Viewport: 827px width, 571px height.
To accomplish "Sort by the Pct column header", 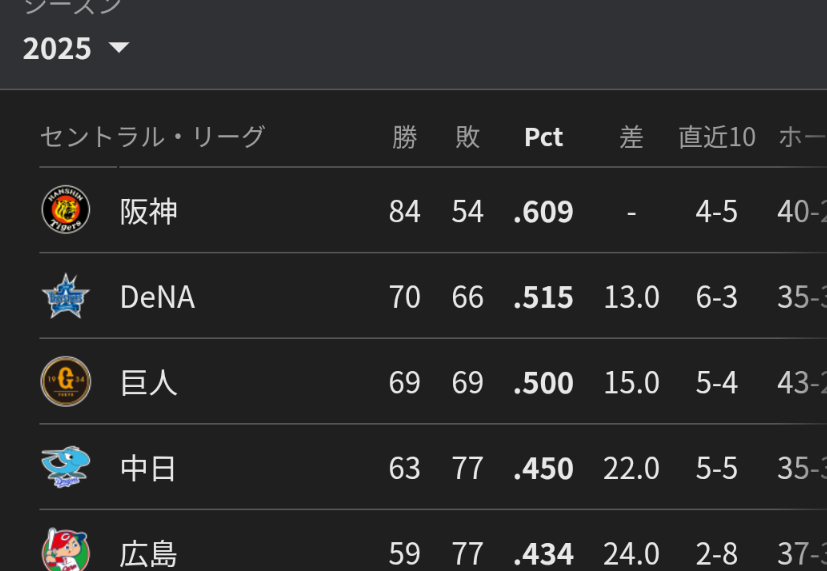I will pos(543,137).
